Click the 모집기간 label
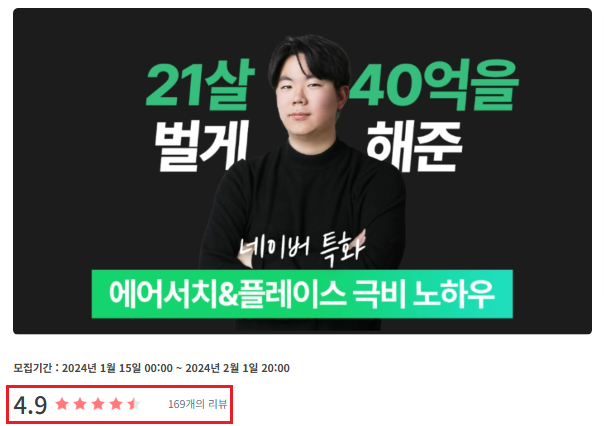 coord(32,368)
